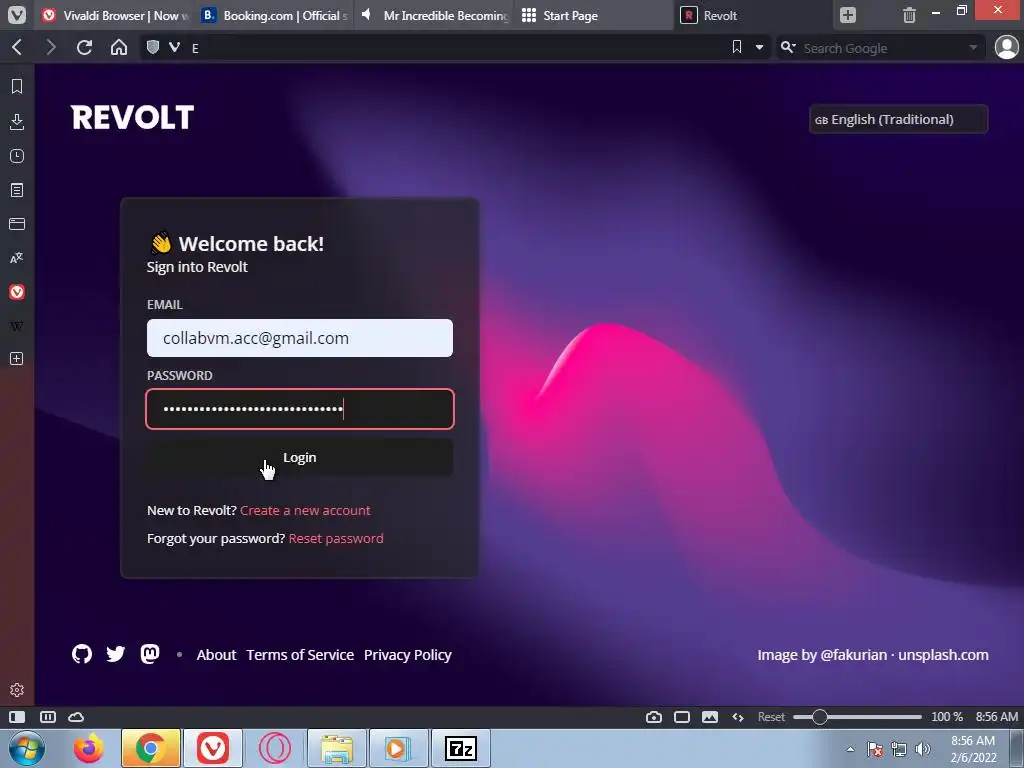Go back with the back arrow
Viewport: 1024px width, 768px height.
tap(17, 47)
